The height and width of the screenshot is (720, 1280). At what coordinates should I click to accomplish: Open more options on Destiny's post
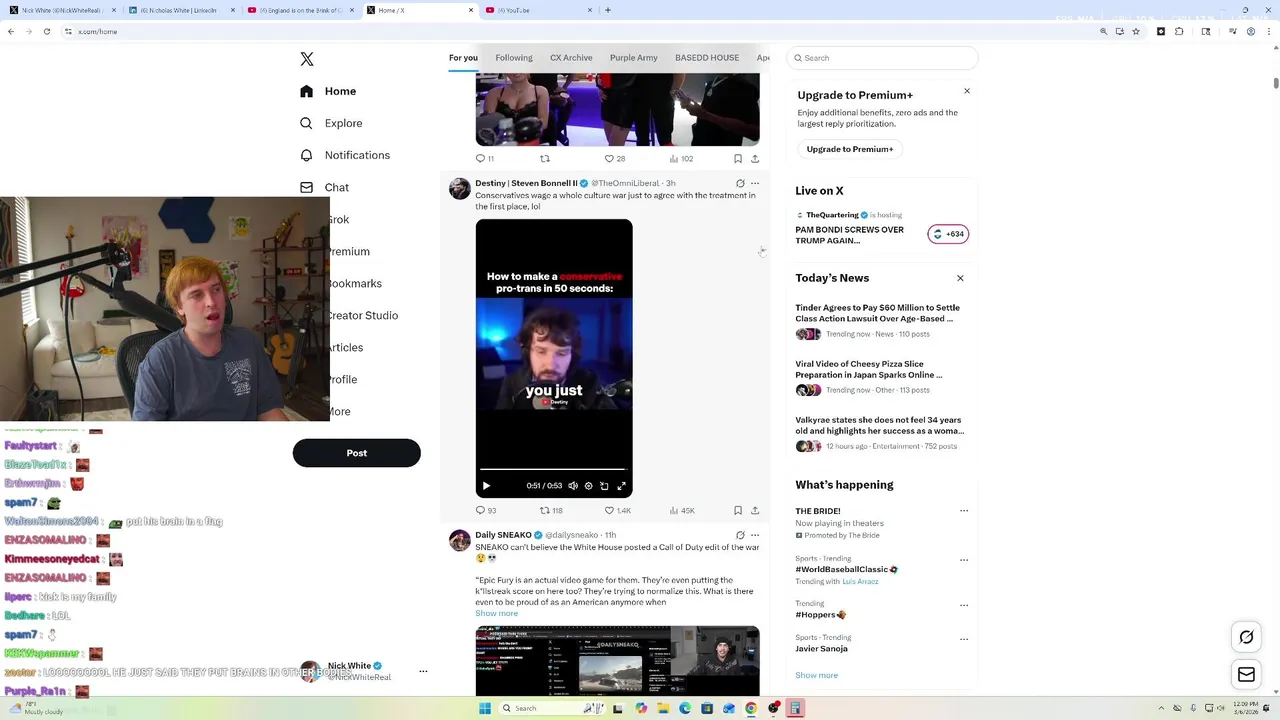pos(755,184)
